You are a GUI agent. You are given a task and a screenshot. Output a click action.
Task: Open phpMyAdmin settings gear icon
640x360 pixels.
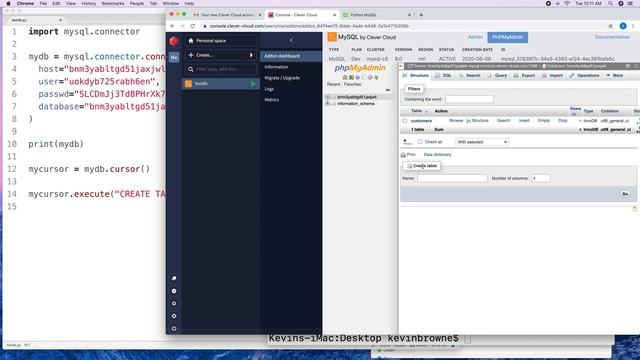(x=370, y=78)
